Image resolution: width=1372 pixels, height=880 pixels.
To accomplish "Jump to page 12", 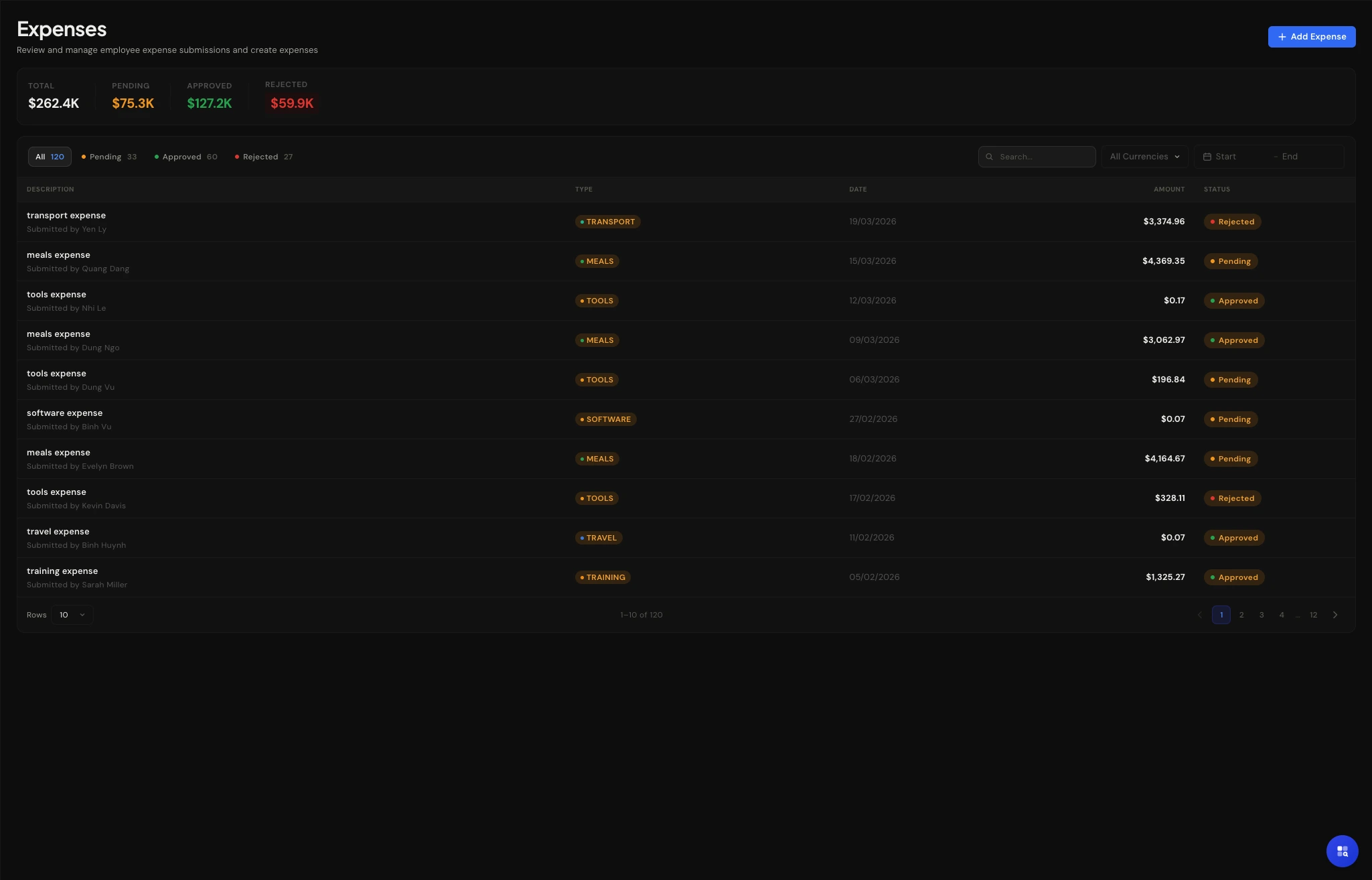I will [x=1313, y=615].
